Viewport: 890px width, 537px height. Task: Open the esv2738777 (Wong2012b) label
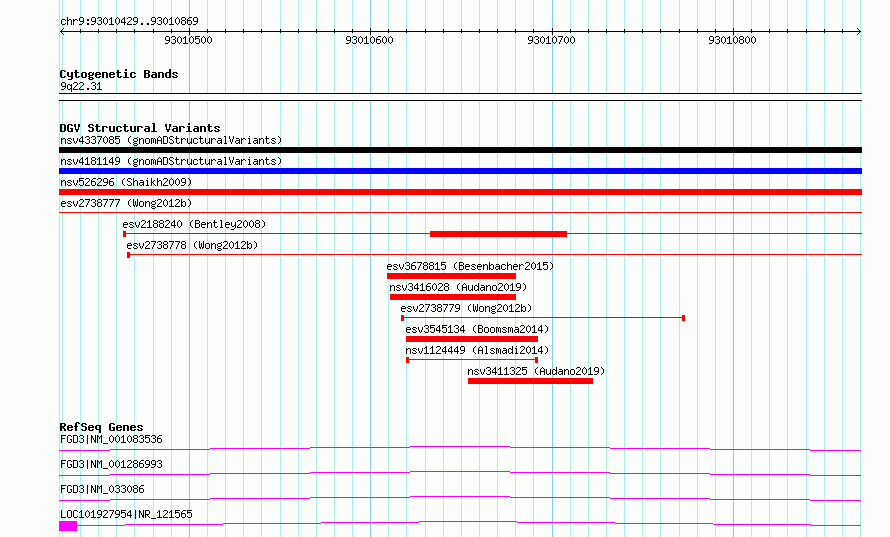[x=126, y=203]
